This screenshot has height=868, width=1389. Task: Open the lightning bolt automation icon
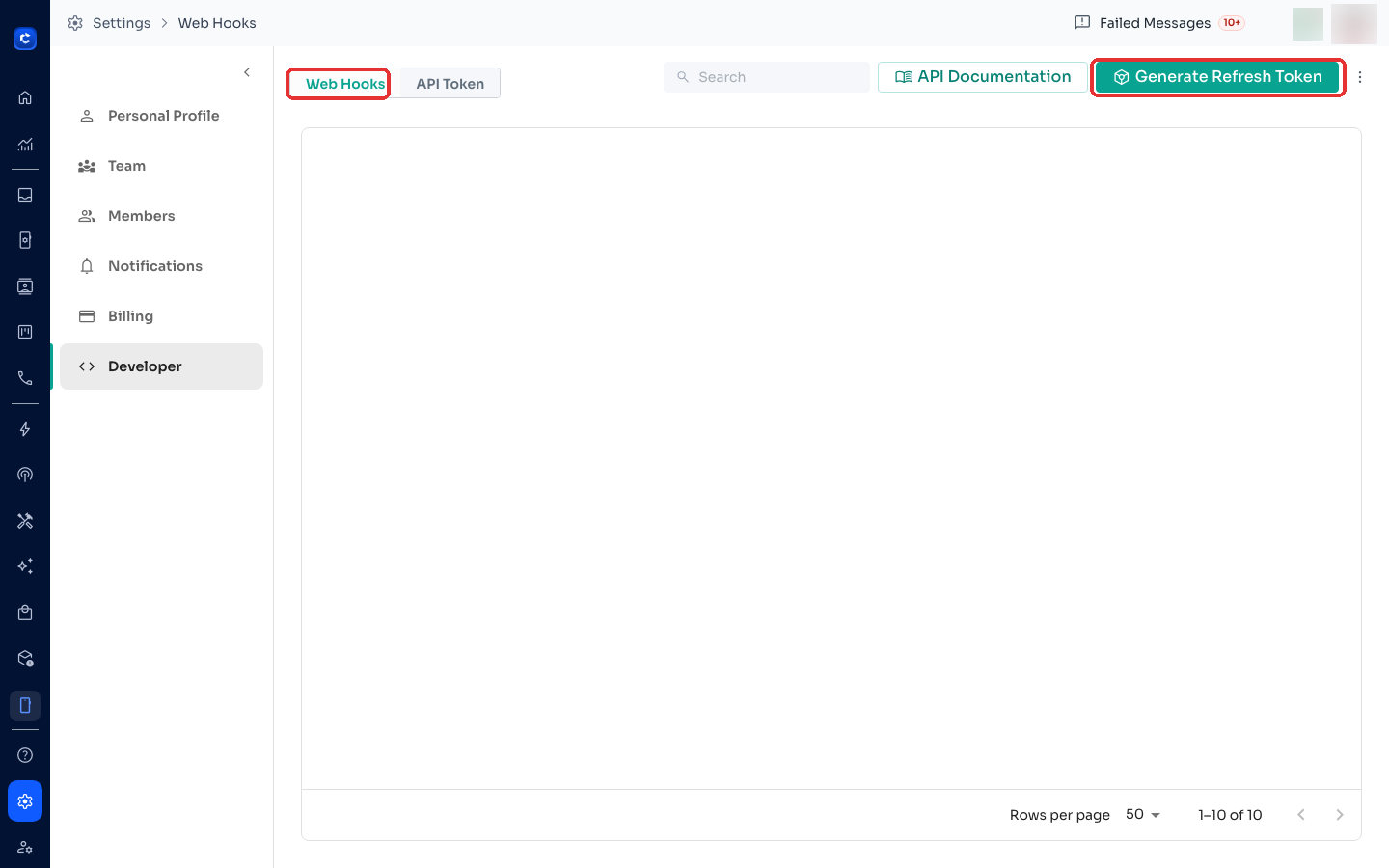pos(25,429)
